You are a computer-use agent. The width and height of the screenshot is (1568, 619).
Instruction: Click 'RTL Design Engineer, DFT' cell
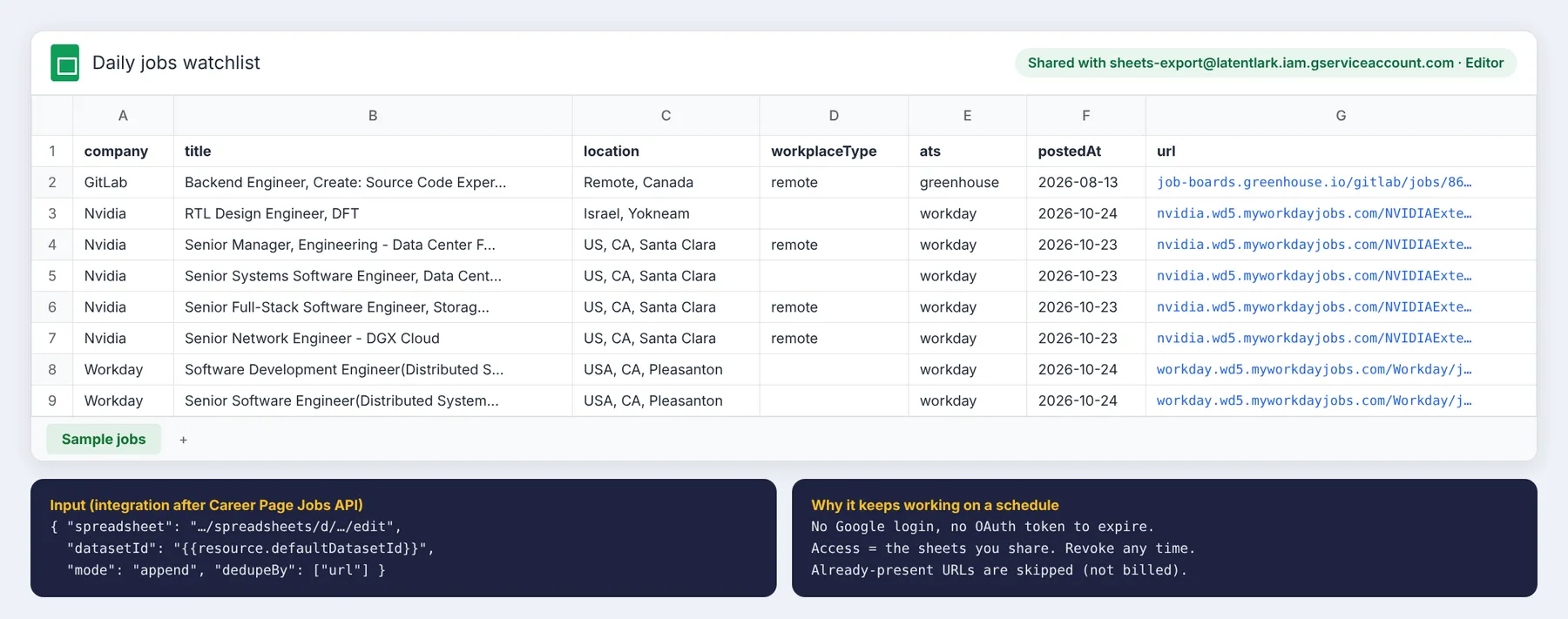pos(373,213)
